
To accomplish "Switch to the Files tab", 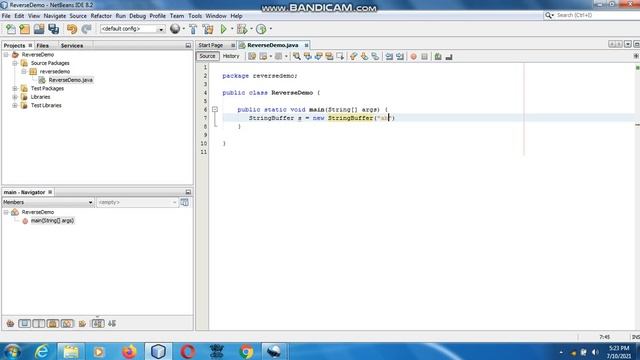I will (x=42, y=46).
